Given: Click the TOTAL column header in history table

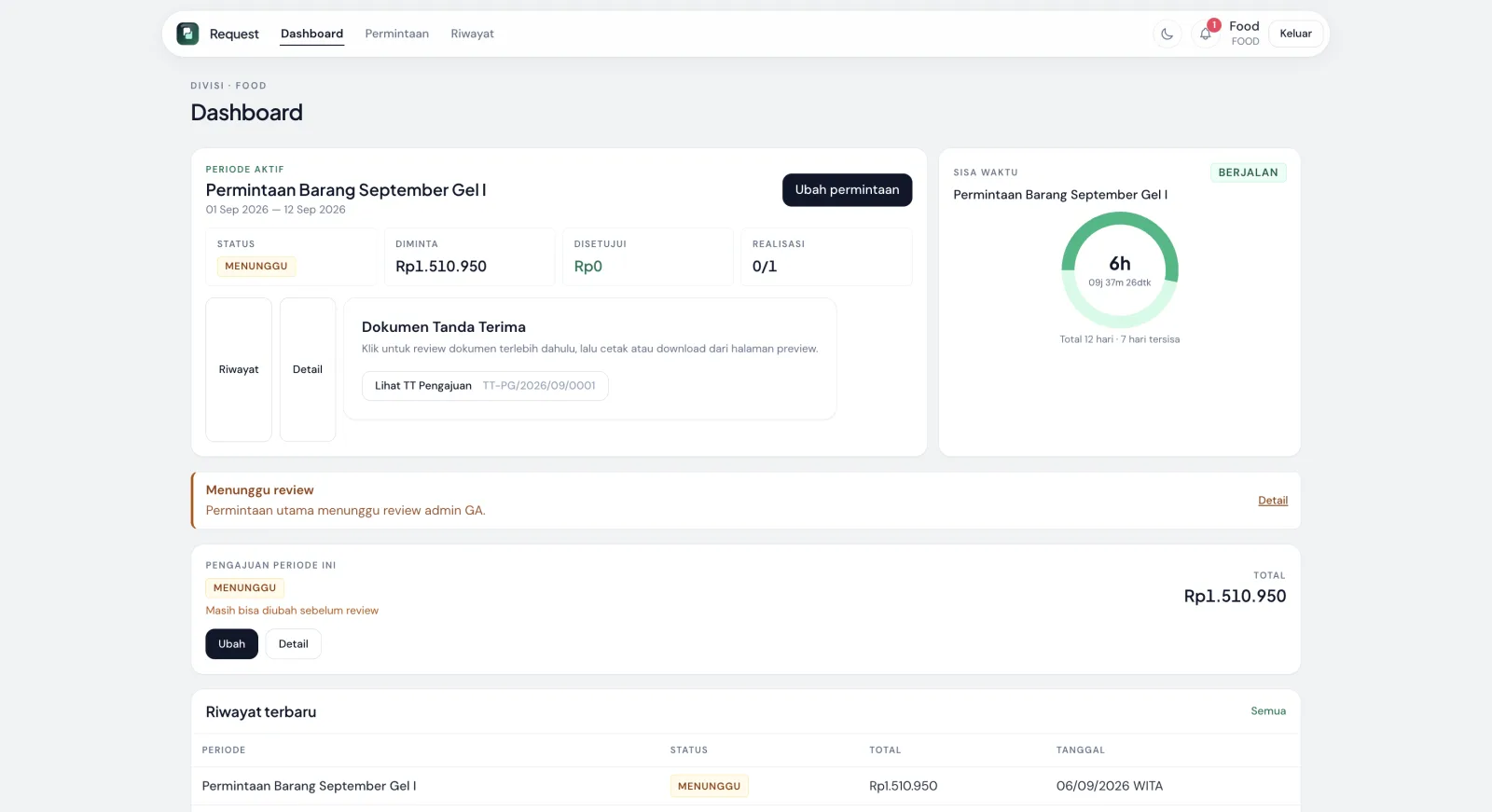Looking at the screenshot, I should [x=885, y=750].
